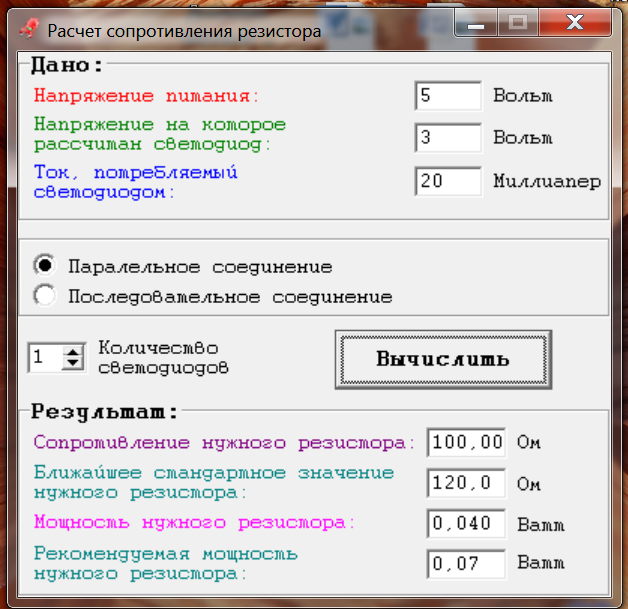Click the supply voltage field showing 5
Screen dimensions: 628x609
pyautogui.click(x=447, y=96)
